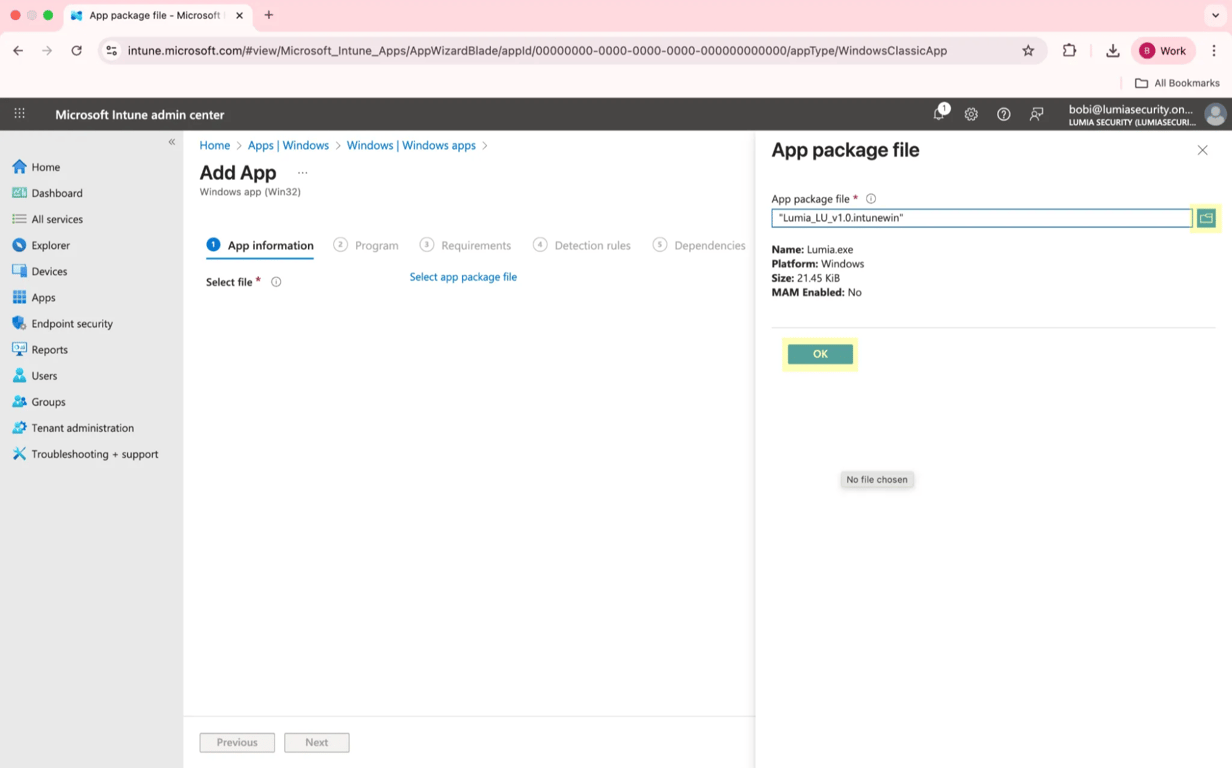The width and height of the screenshot is (1232, 768).
Task: Open the settings gear in Intune header
Action: pyautogui.click(x=971, y=114)
